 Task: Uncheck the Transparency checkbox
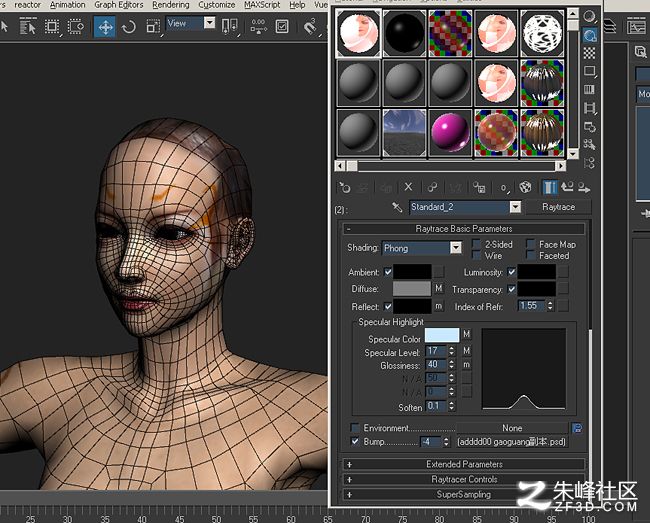[x=512, y=289]
